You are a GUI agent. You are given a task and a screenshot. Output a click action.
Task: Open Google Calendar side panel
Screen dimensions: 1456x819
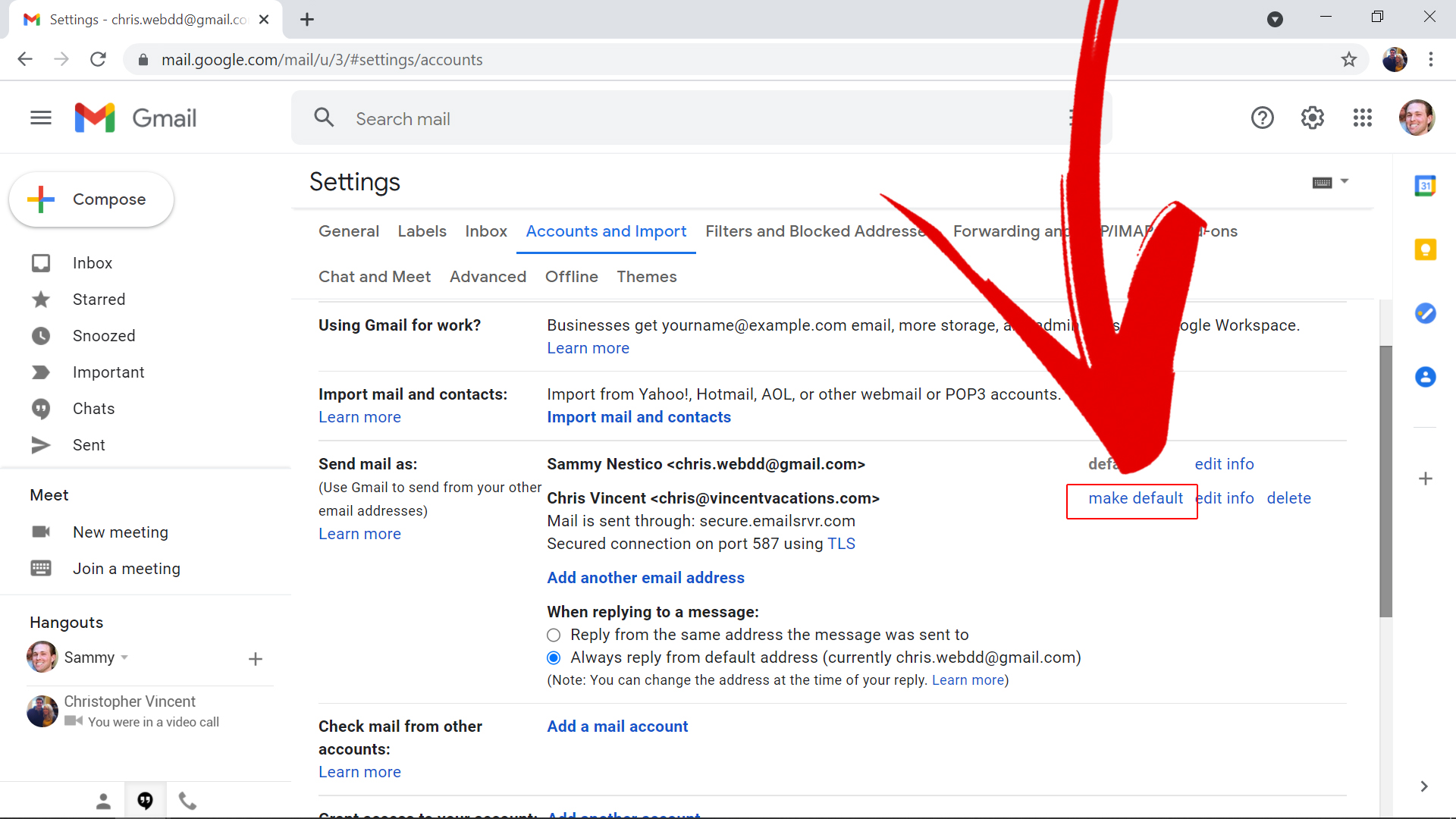coord(1426,186)
